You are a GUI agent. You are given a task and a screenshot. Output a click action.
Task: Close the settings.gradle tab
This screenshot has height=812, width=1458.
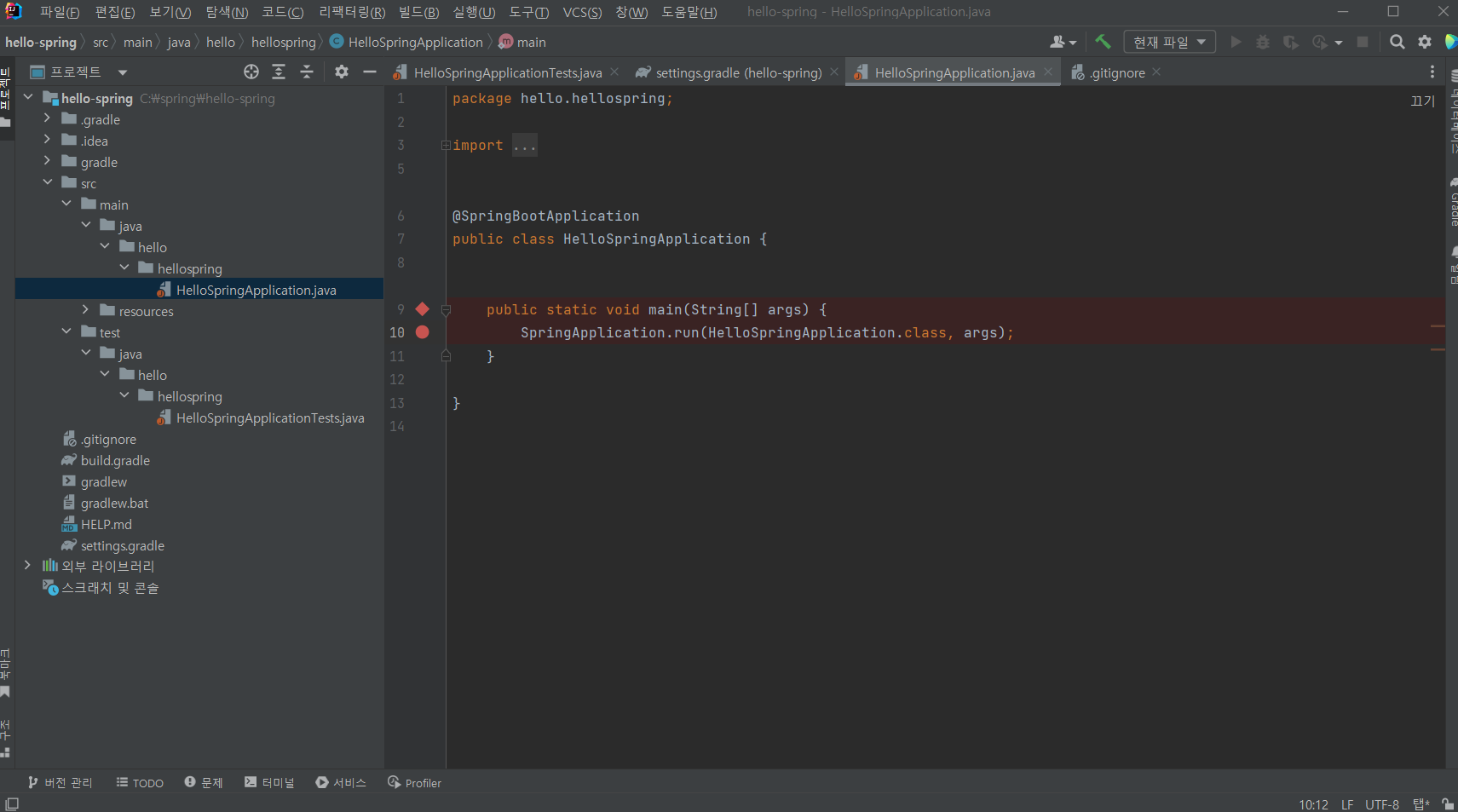[834, 72]
